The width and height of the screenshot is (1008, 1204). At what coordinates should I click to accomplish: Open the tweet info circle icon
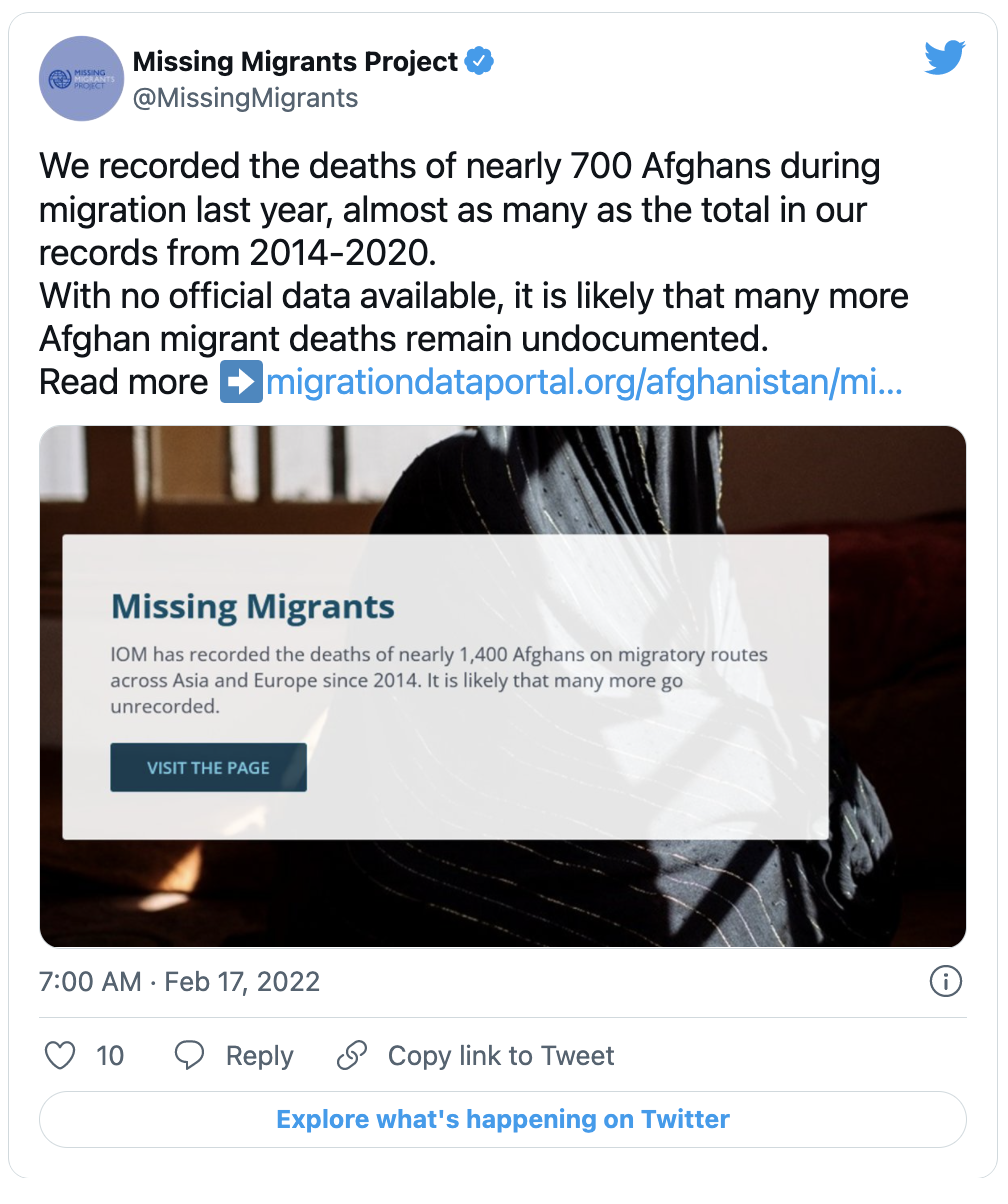[945, 981]
